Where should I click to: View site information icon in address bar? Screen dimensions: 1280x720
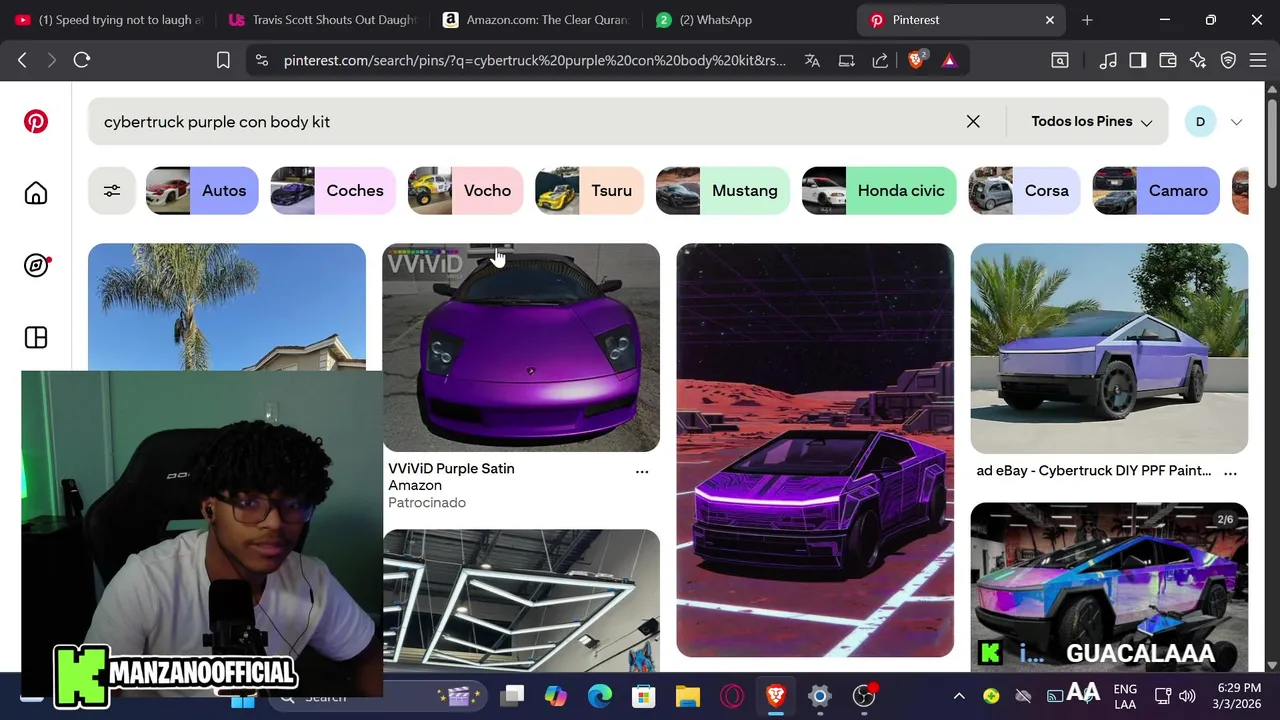[x=262, y=61]
